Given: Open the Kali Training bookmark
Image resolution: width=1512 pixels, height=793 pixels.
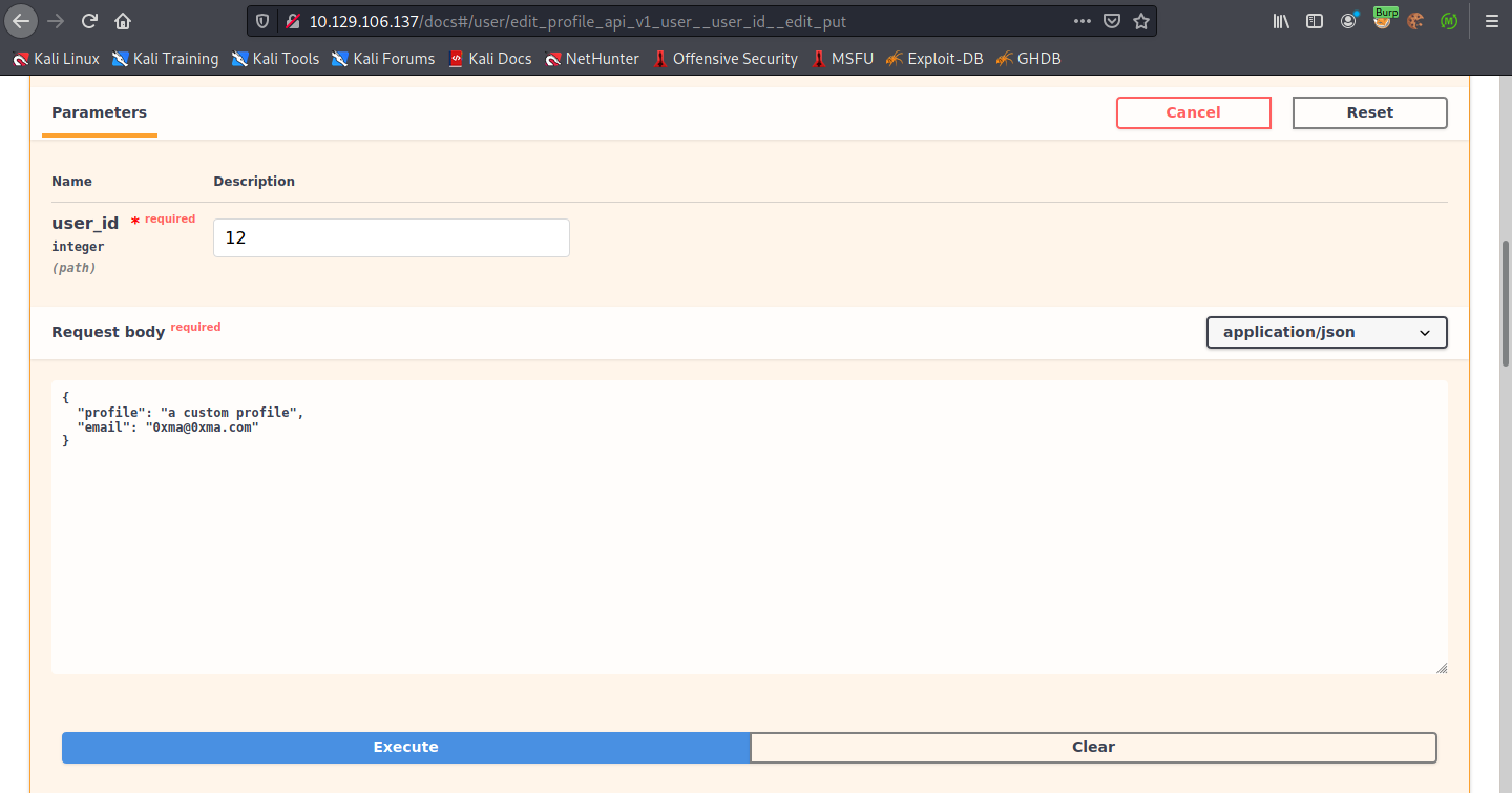Looking at the screenshot, I should coord(165,59).
